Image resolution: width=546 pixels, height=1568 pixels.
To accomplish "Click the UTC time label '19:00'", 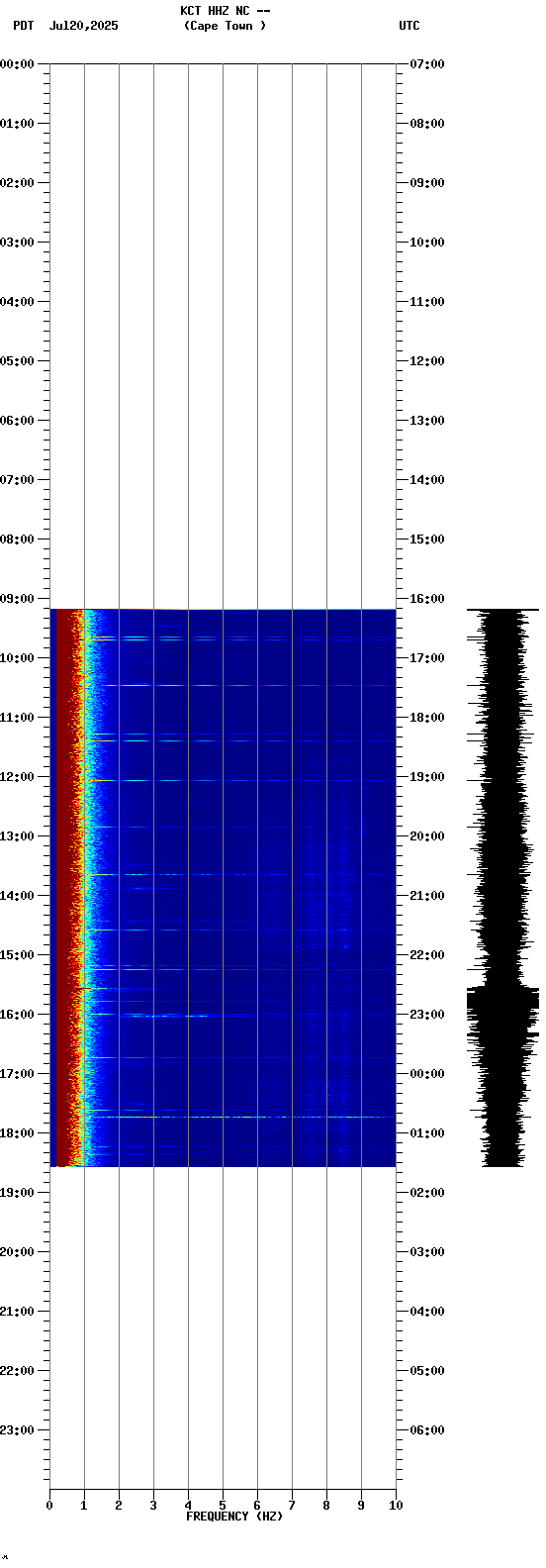I will click(x=427, y=777).
